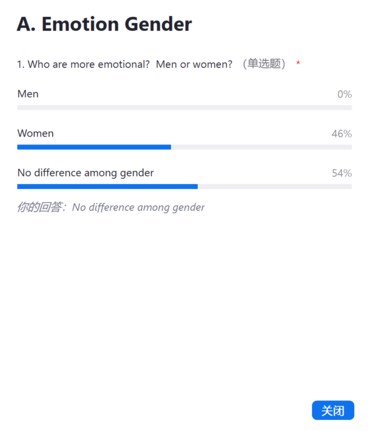Image resolution: width=372 pixels, height=431 pixels.
Task: Select the 'No difference among gender' option label
Action: point(86,173)
